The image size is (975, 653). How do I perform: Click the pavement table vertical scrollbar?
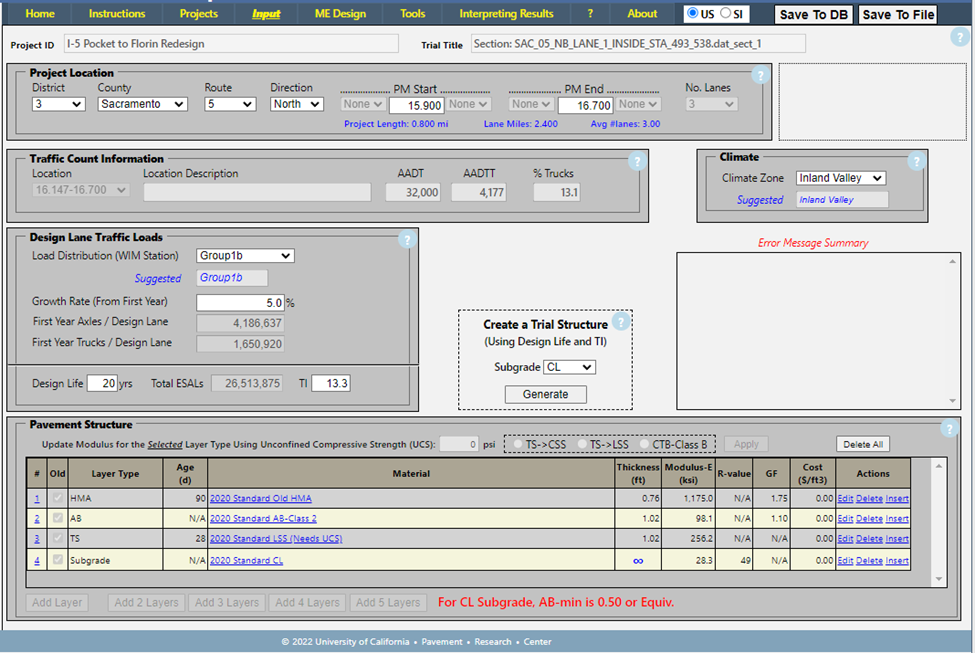(x=938, y=520)
